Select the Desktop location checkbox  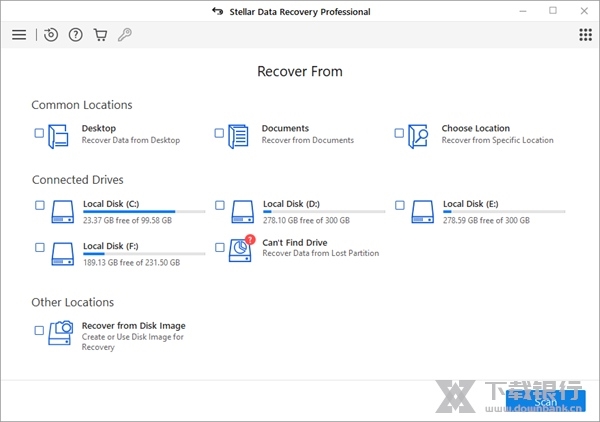pyautogui.click(x=39, y=133)
